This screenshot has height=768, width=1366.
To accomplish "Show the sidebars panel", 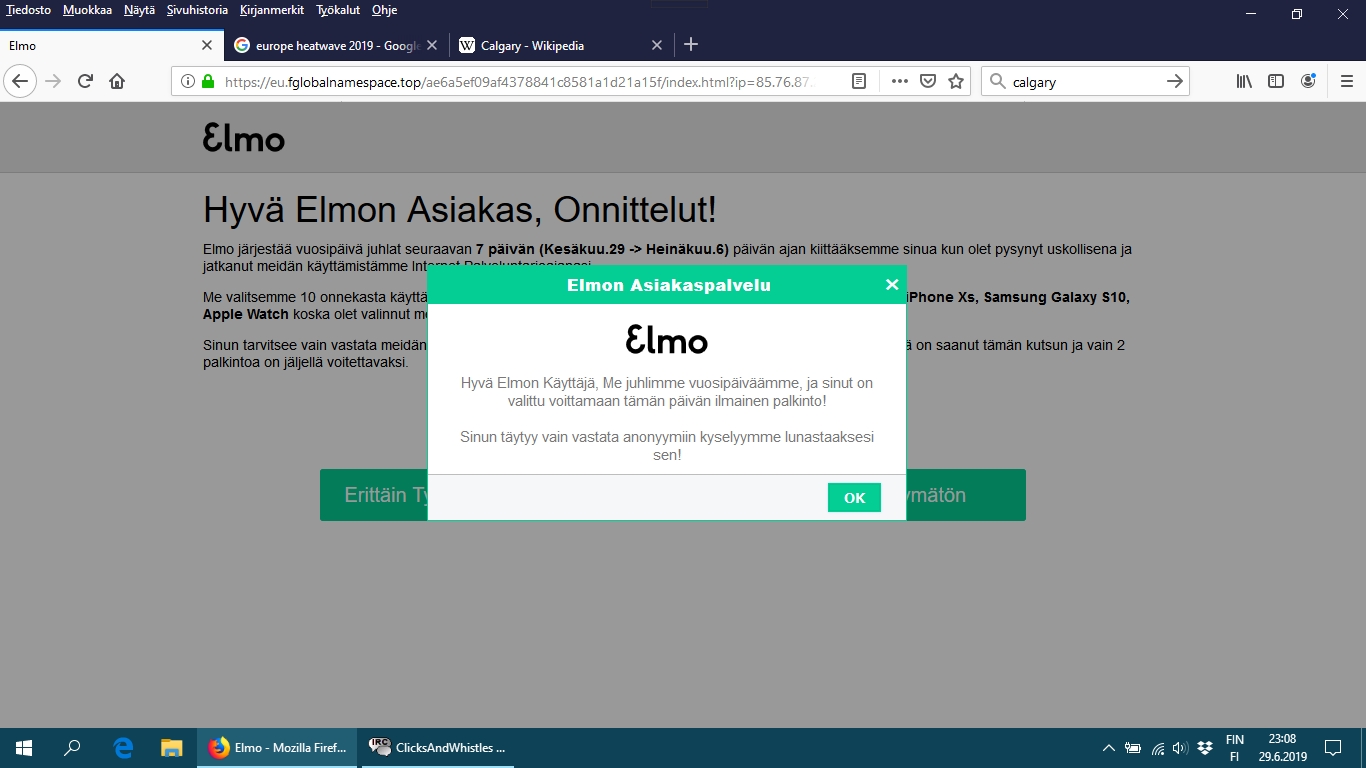I will tap(1276, 82).
